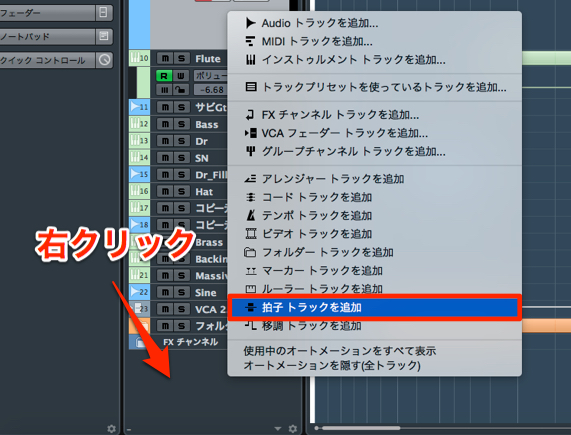Click the ノートパッド section icon button

(104, 36)
